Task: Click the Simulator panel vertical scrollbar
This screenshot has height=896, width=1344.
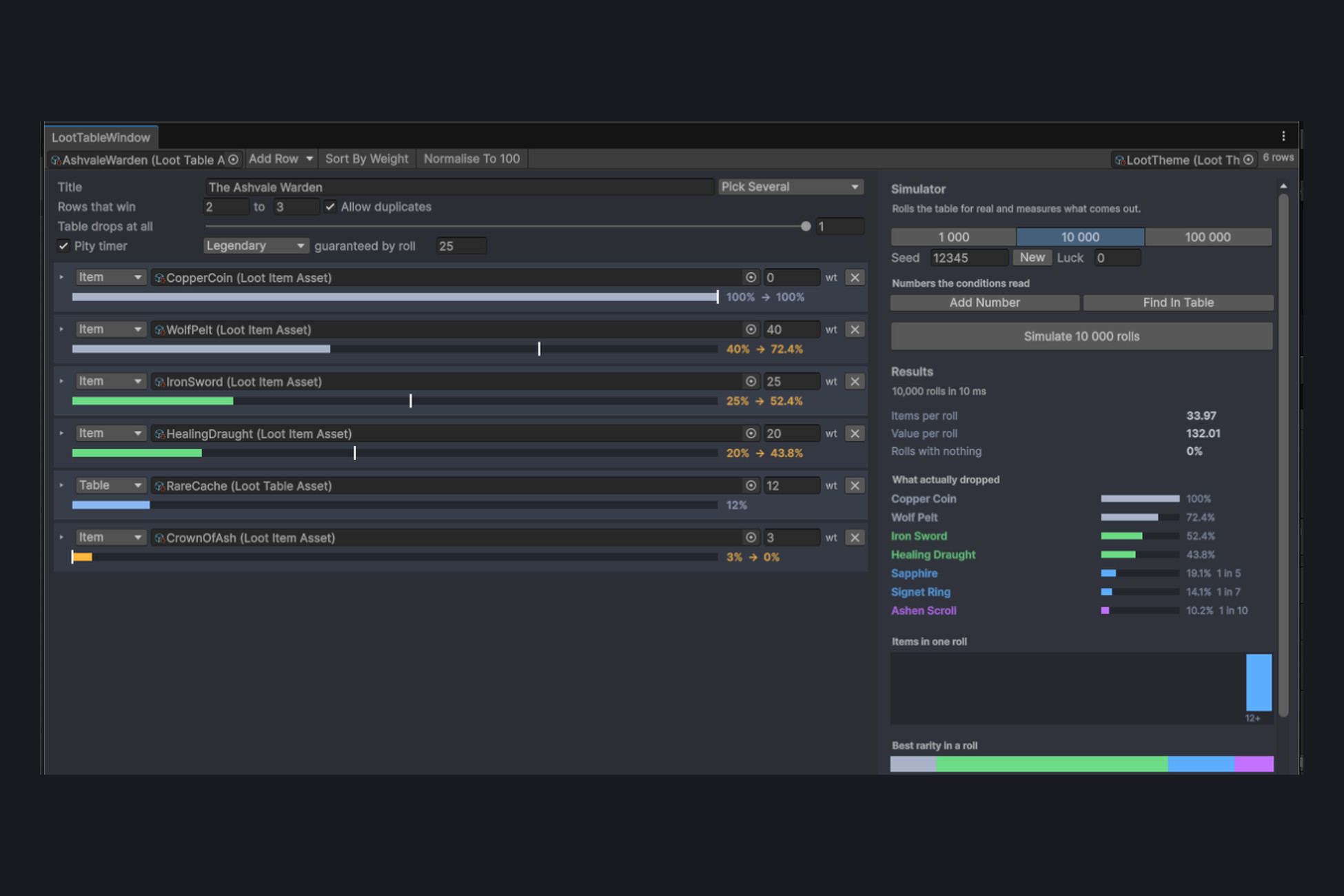Action: point(1283,455)
